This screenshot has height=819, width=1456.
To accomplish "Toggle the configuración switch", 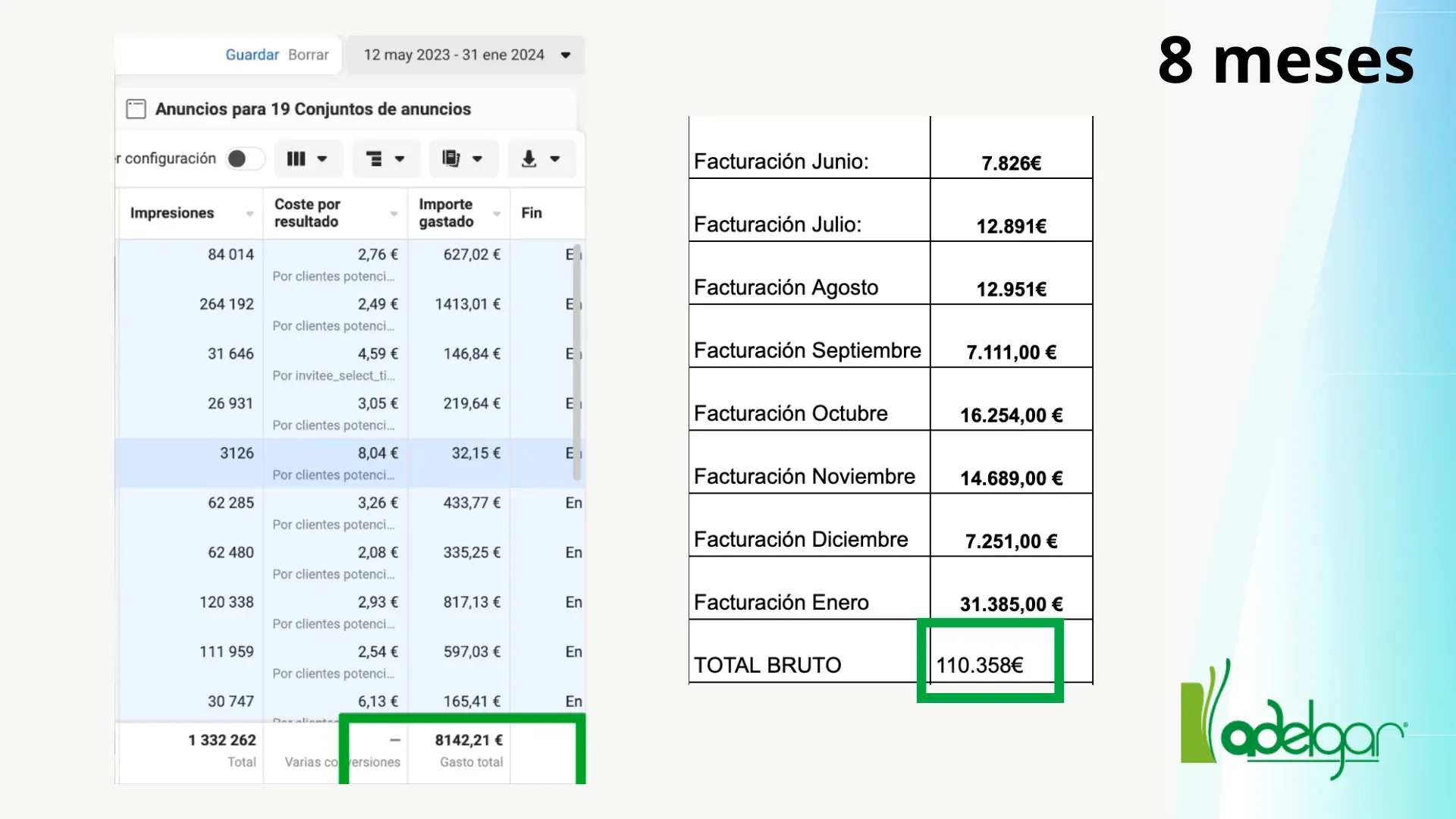I will point(244,159).
